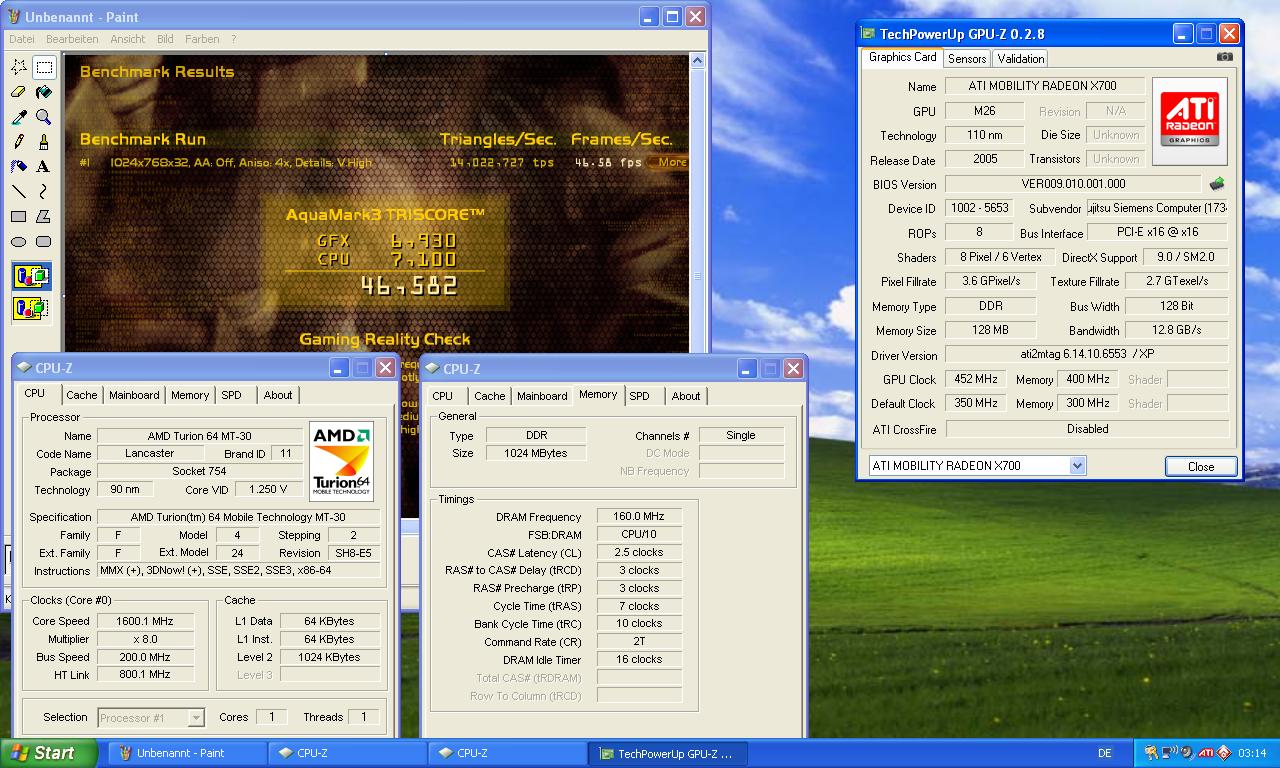
Task: Open the volume speaker tray icon
Action: pyautogui.click(x=1187, y=753)
